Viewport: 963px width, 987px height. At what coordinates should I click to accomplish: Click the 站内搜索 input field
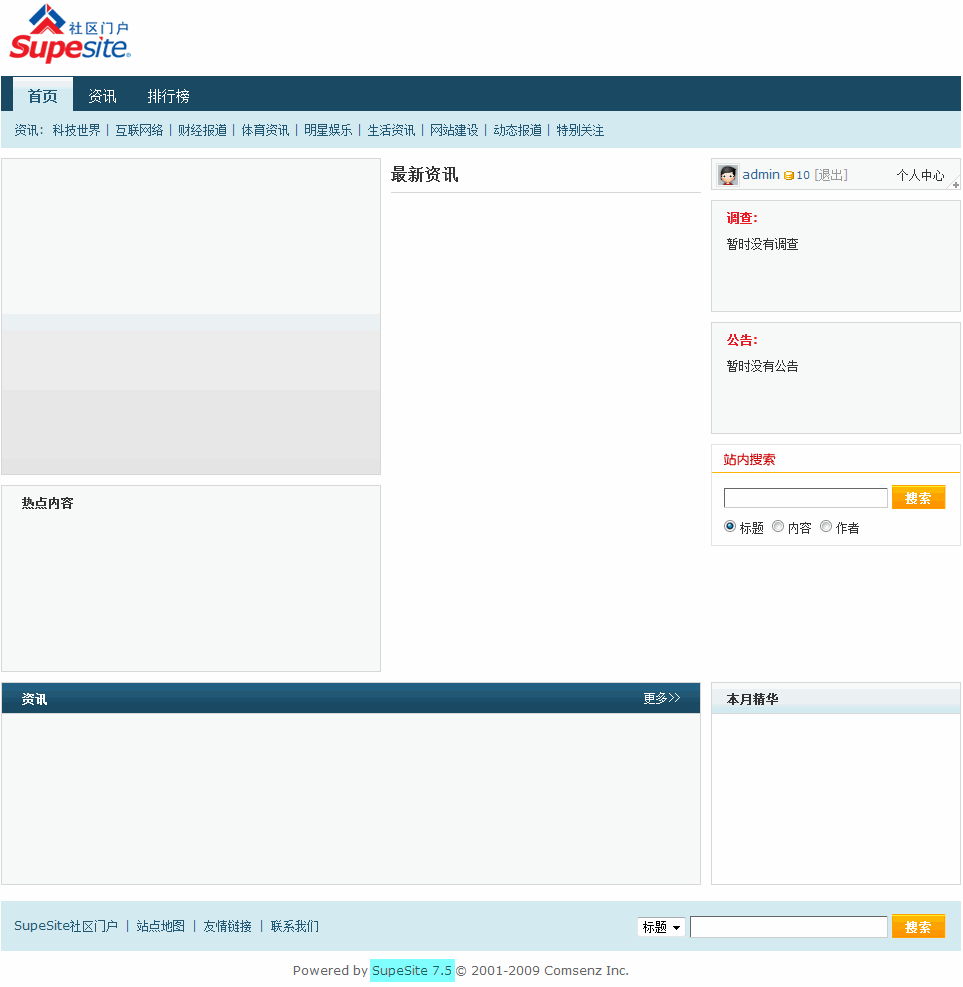point(805,497)
